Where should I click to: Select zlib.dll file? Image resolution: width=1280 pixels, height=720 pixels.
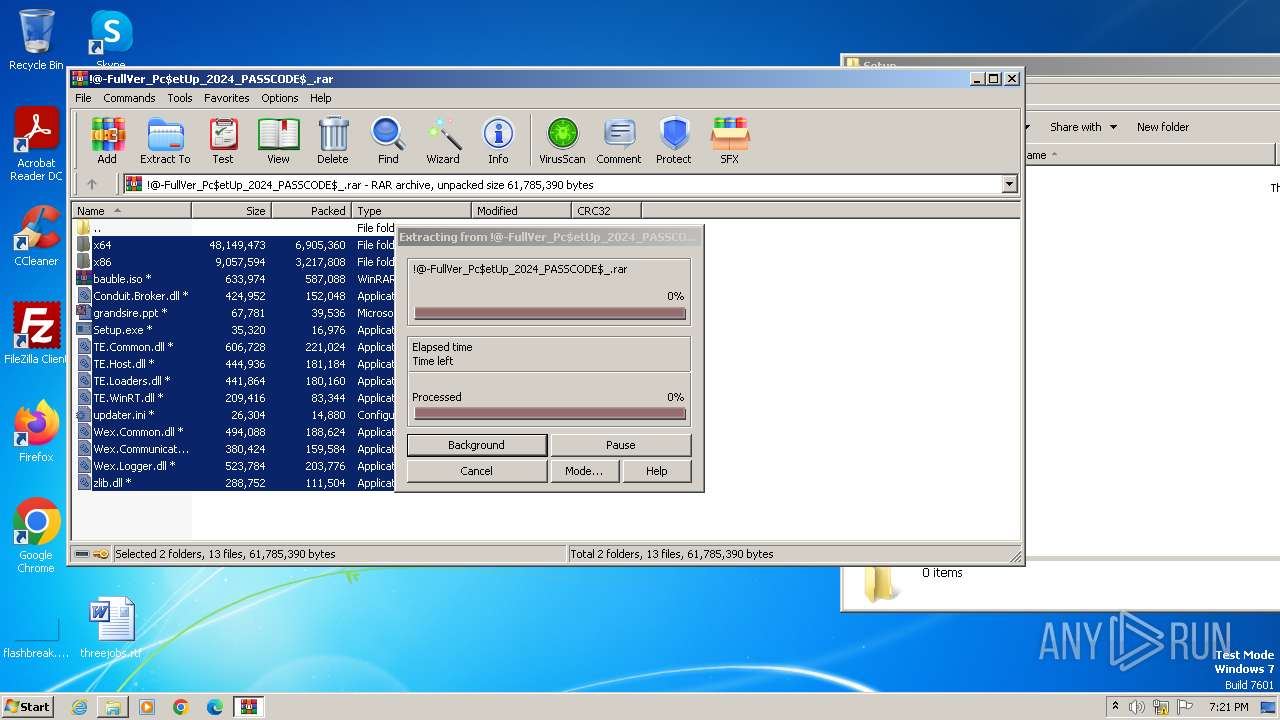point(235,483)
